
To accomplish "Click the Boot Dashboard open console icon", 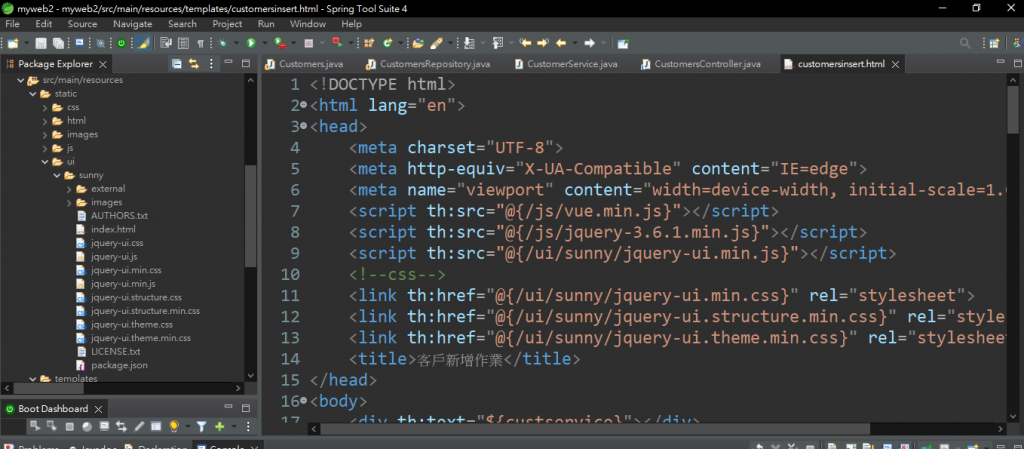I will pos(104,427).
